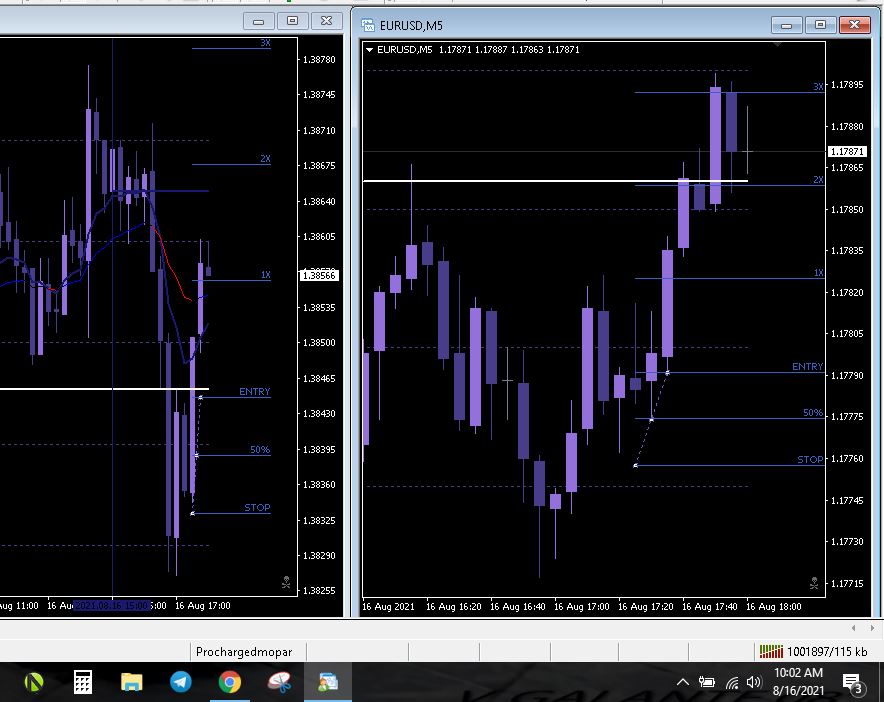Expand the EURUSD,M5 triangle at chart top-left
This screenshot has height=702, width=884.
369,49
